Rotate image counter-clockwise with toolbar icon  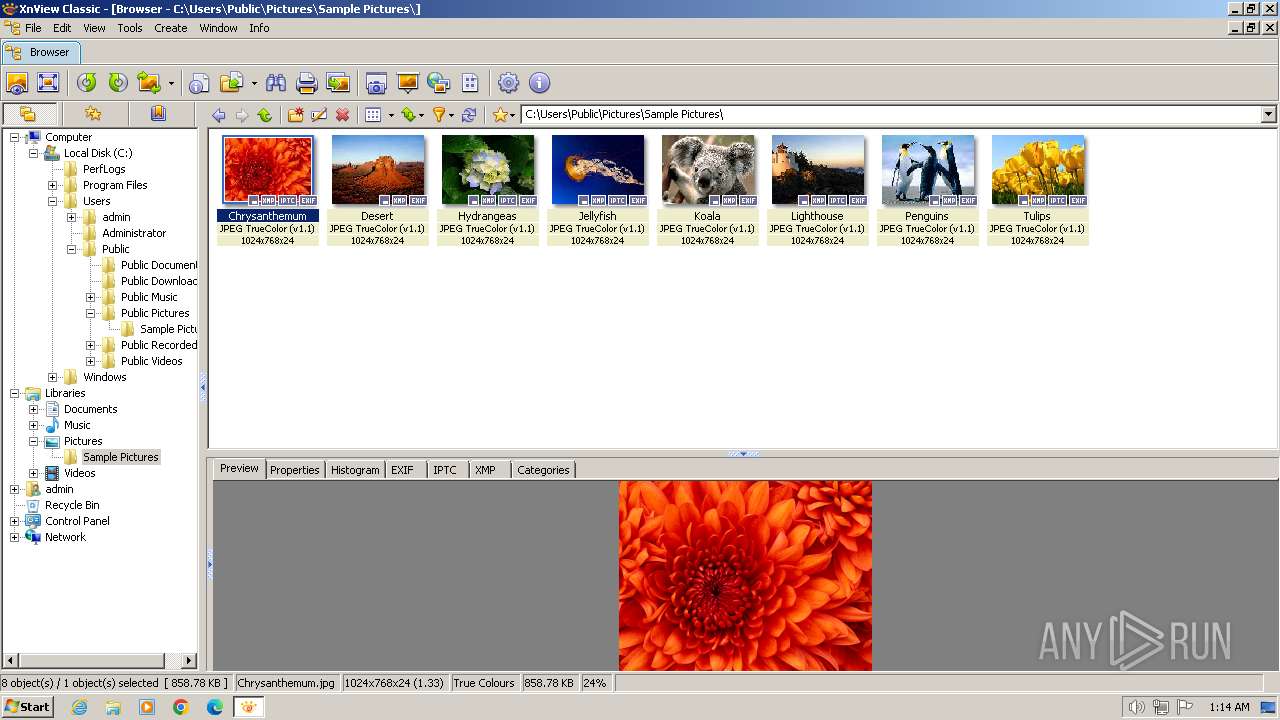(87, 83)
